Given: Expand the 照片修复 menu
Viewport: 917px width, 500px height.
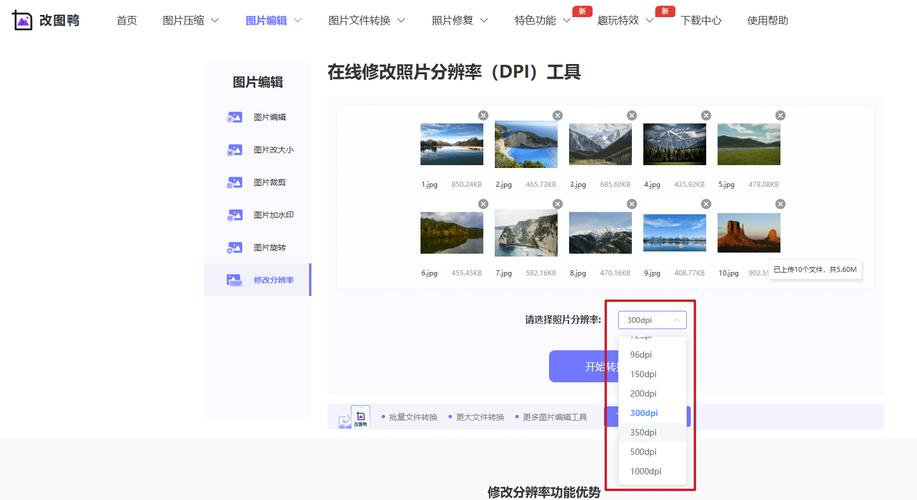Looking at the screenshot, I should (459, 20).
